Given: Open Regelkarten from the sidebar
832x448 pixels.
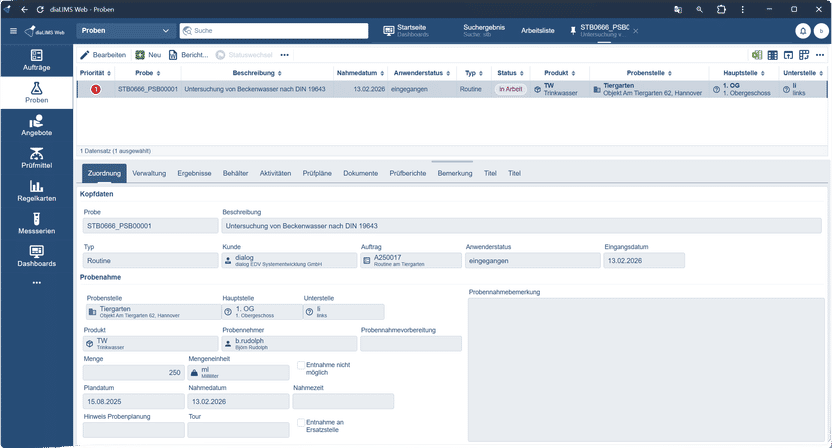Looking at the screenshot, I should 36,190.
